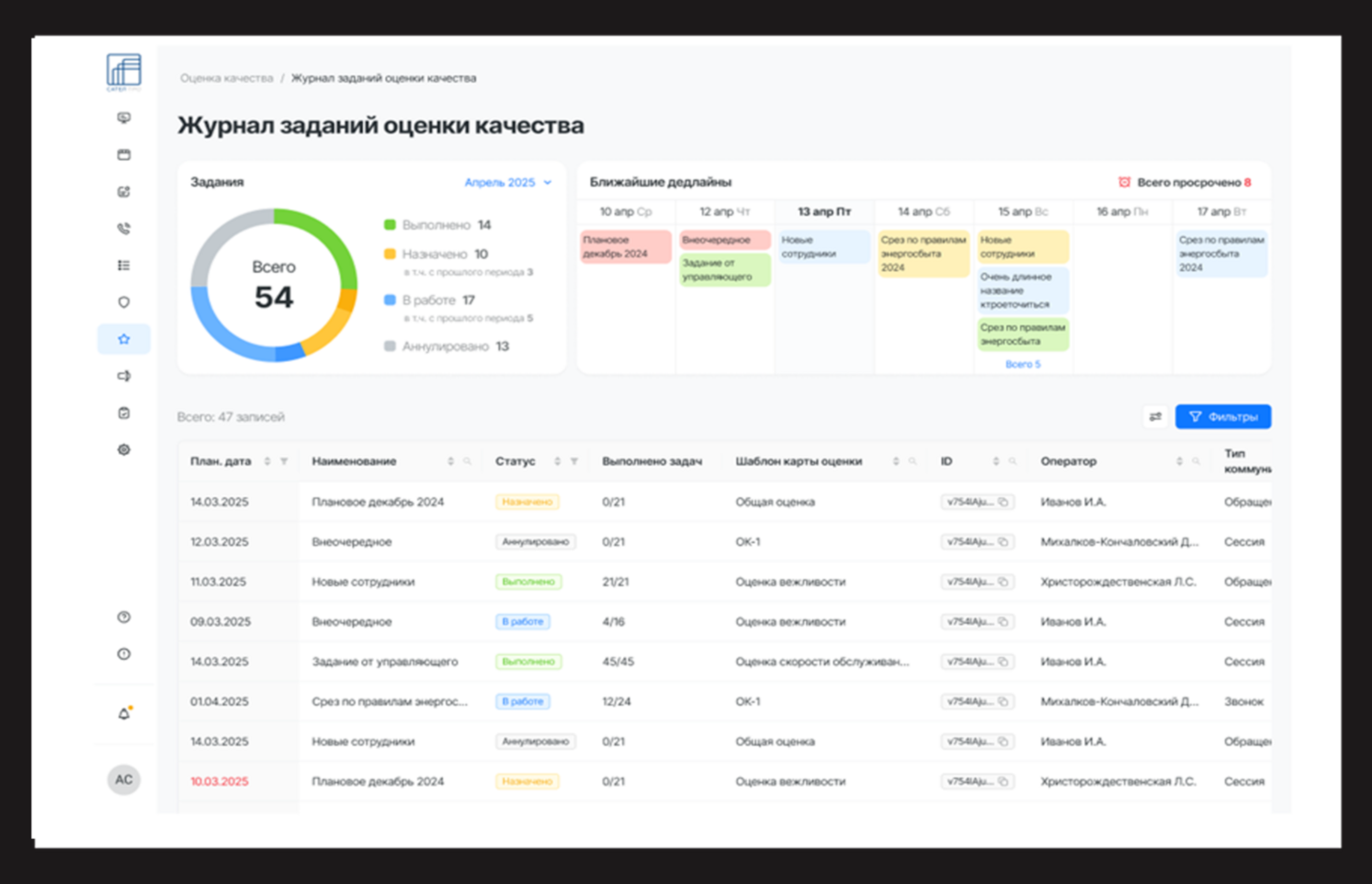
Task: Open the Всего 5 link under 15 апр
Action: pos(1023,364)
